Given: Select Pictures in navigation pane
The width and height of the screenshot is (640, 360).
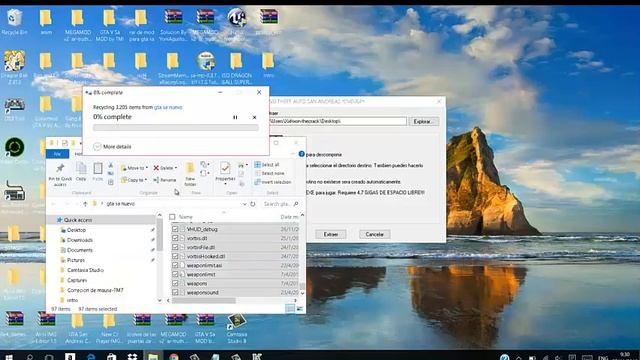Looking at the screenshot, I should point(76,260).
